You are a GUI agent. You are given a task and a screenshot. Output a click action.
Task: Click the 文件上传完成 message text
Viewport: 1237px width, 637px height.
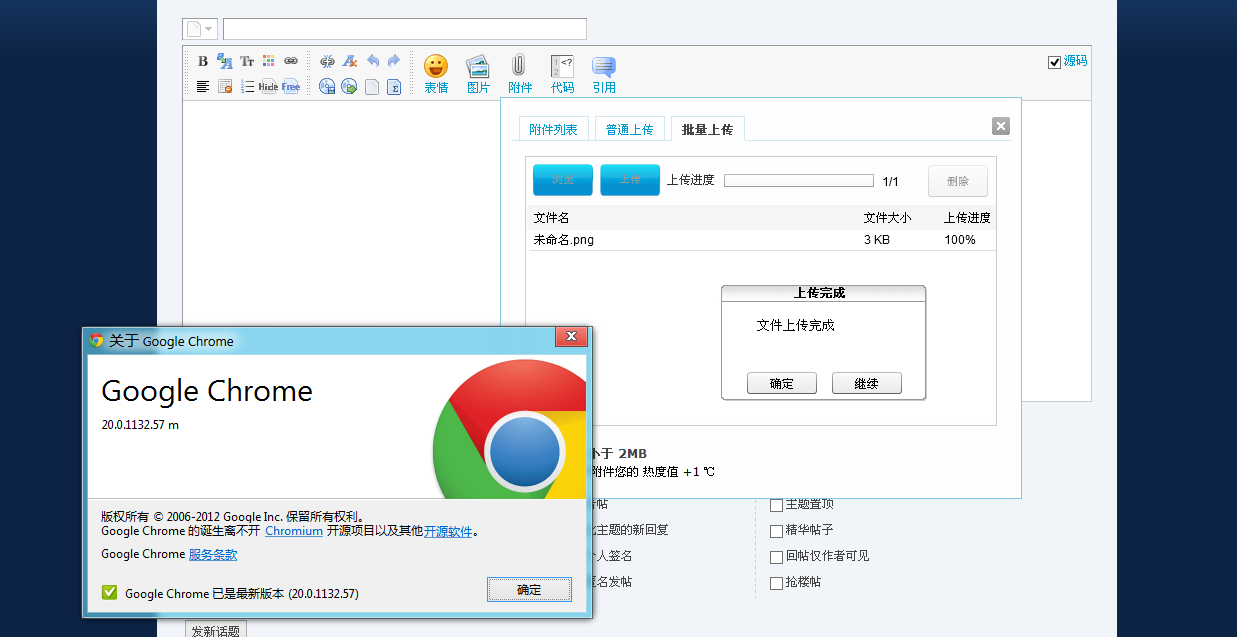(x=796, y=325)
